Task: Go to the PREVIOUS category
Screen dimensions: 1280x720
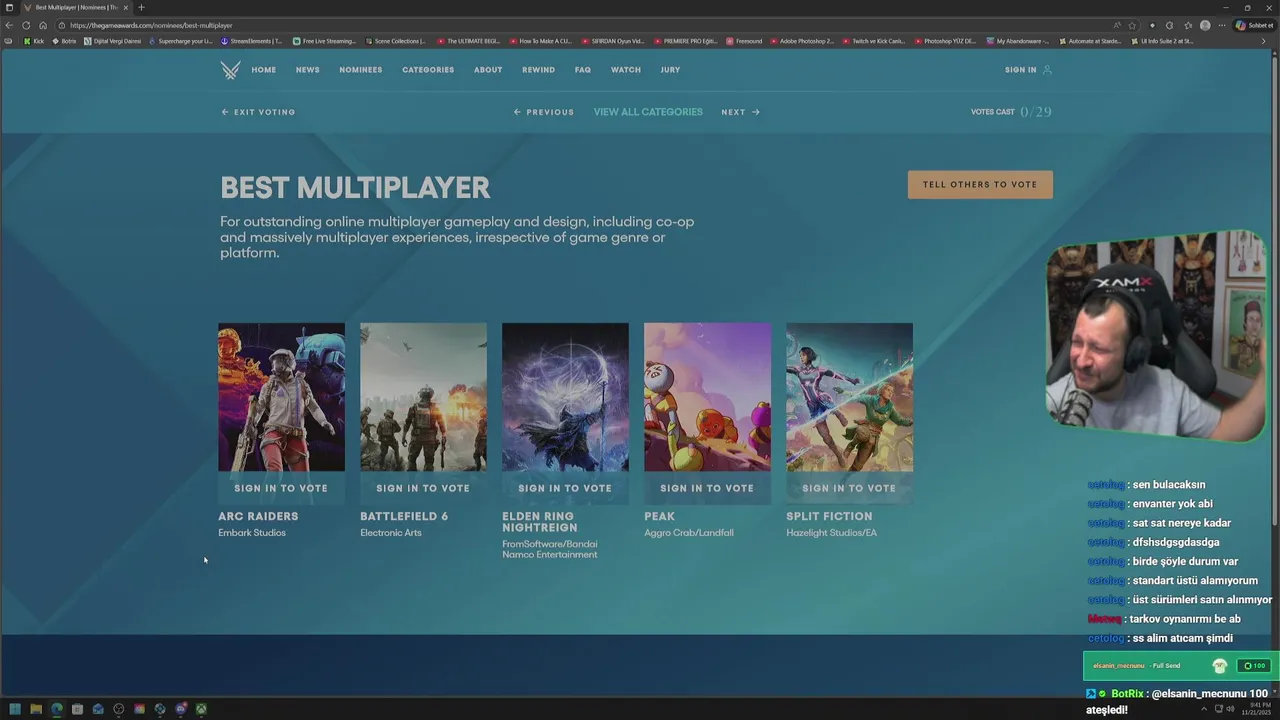Action: [x=544, y=112]
